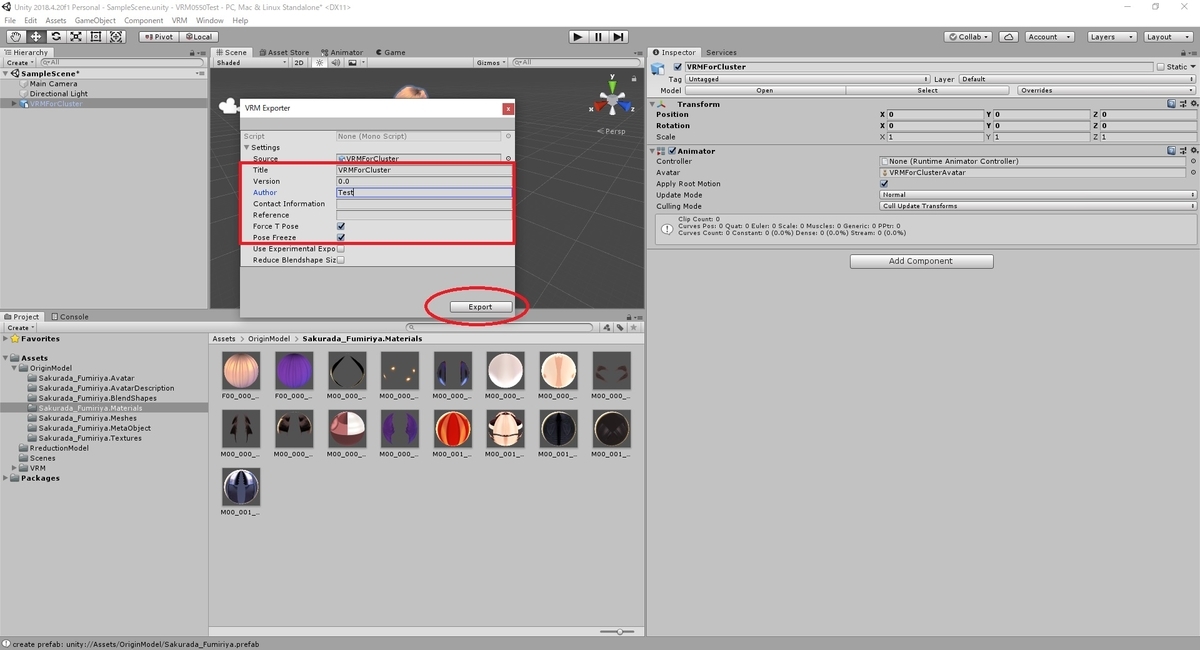Expand VRMForCluster in Hierarchy
Screen dimensions: 1200x650
click(x=14, y=104)
